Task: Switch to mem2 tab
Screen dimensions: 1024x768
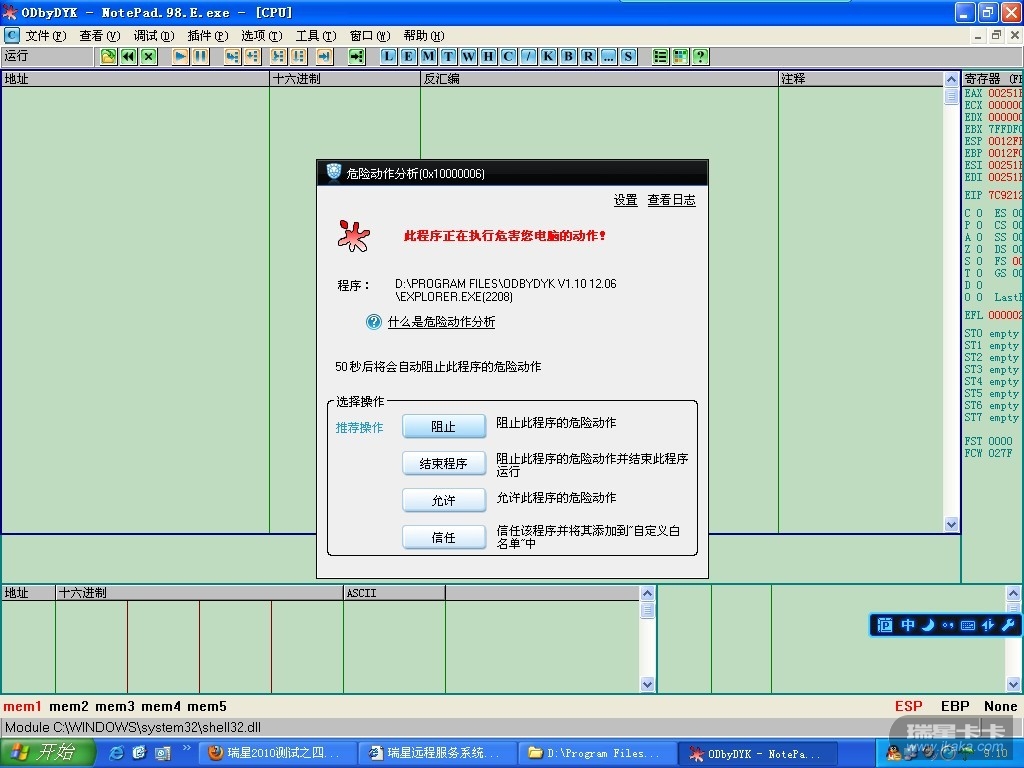Action: click(69, 706)
